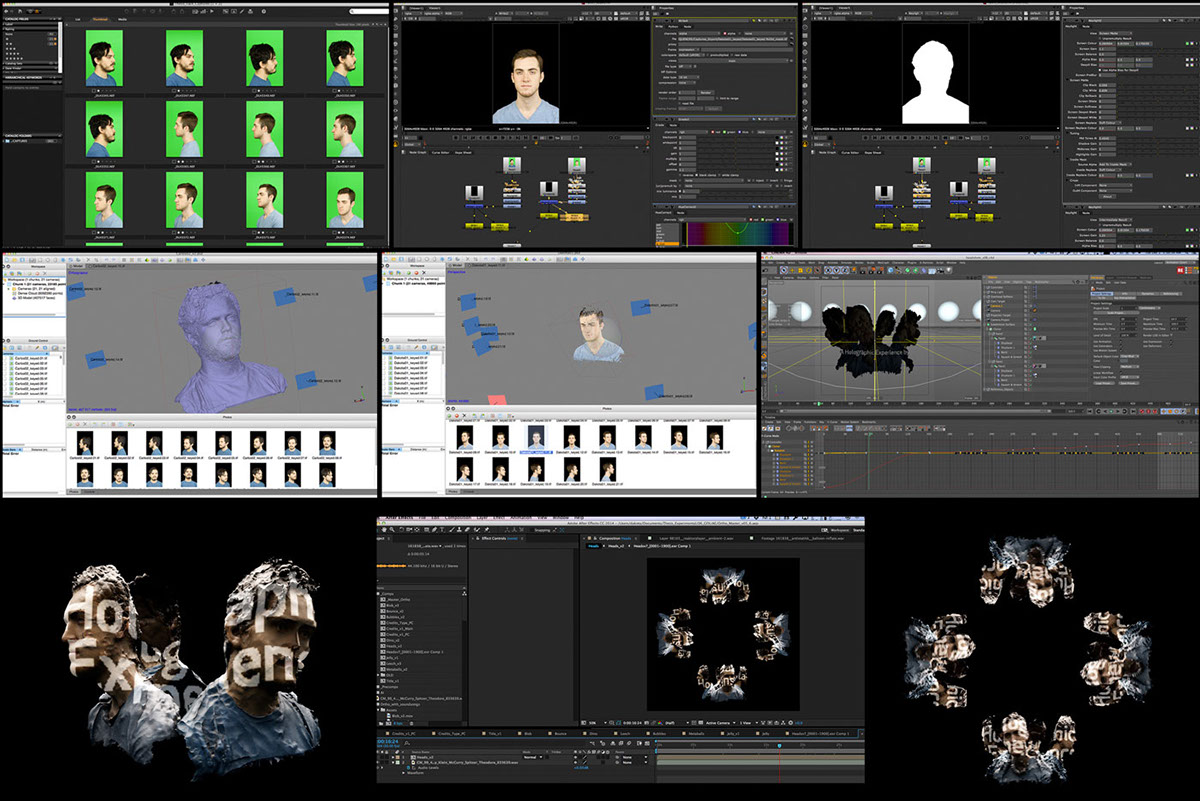Open Console tab in Dakota01 PhotoScan window

469,492
